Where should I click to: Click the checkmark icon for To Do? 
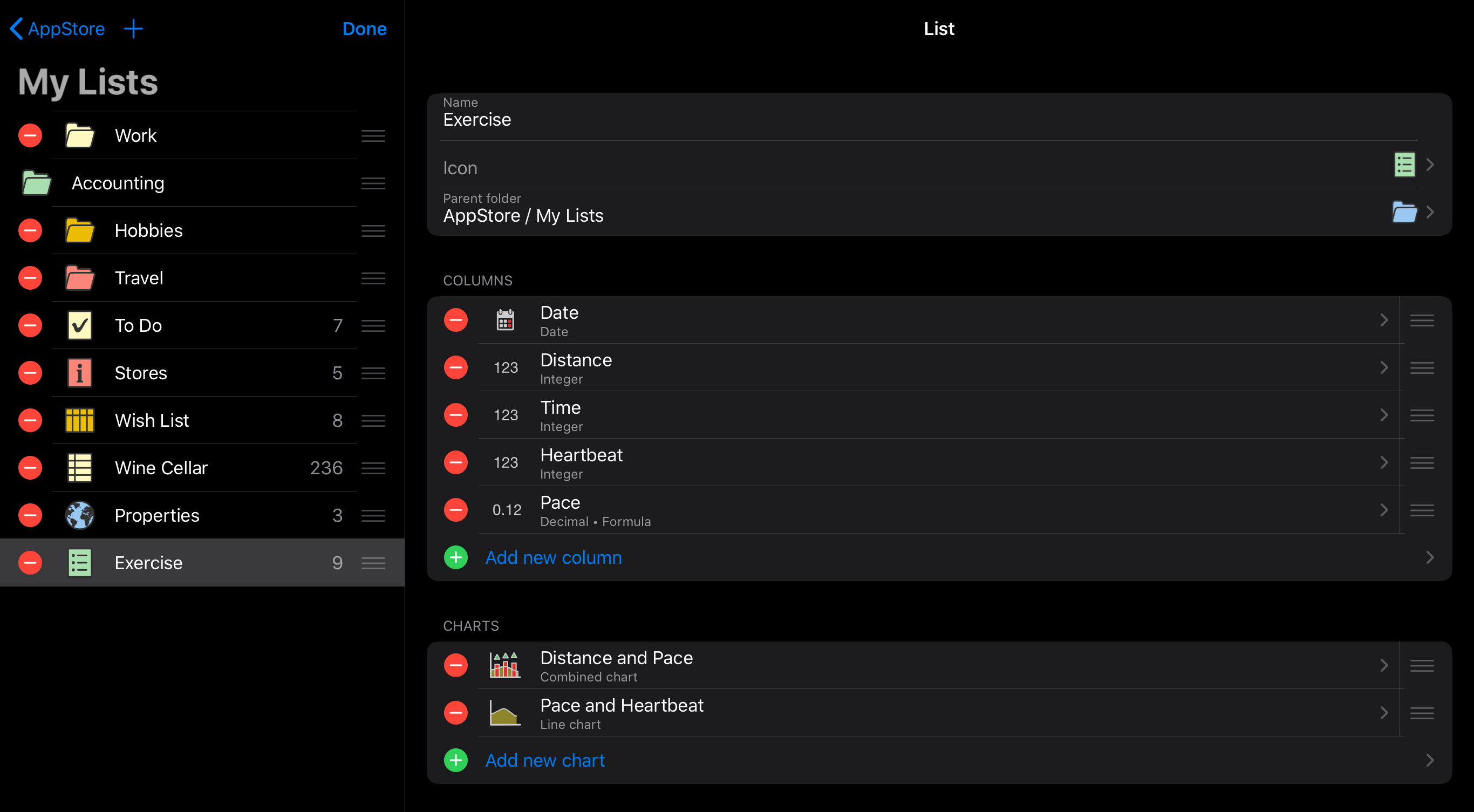pyautogui.click(x=79, y=325)
